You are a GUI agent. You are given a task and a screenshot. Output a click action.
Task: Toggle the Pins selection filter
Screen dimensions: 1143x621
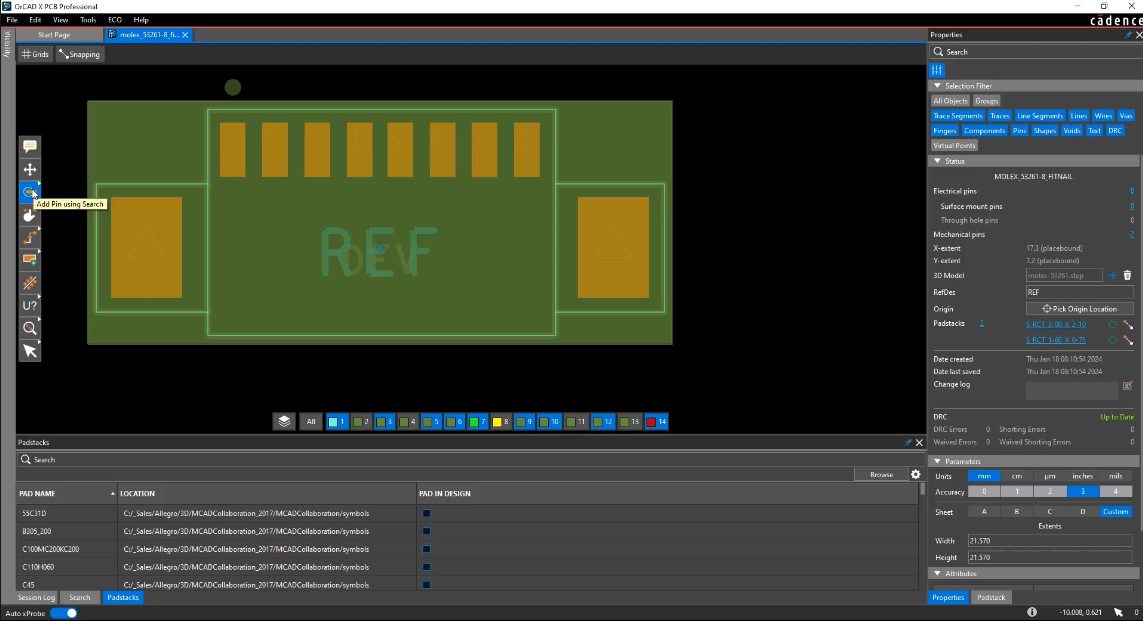coord(1019,131)
